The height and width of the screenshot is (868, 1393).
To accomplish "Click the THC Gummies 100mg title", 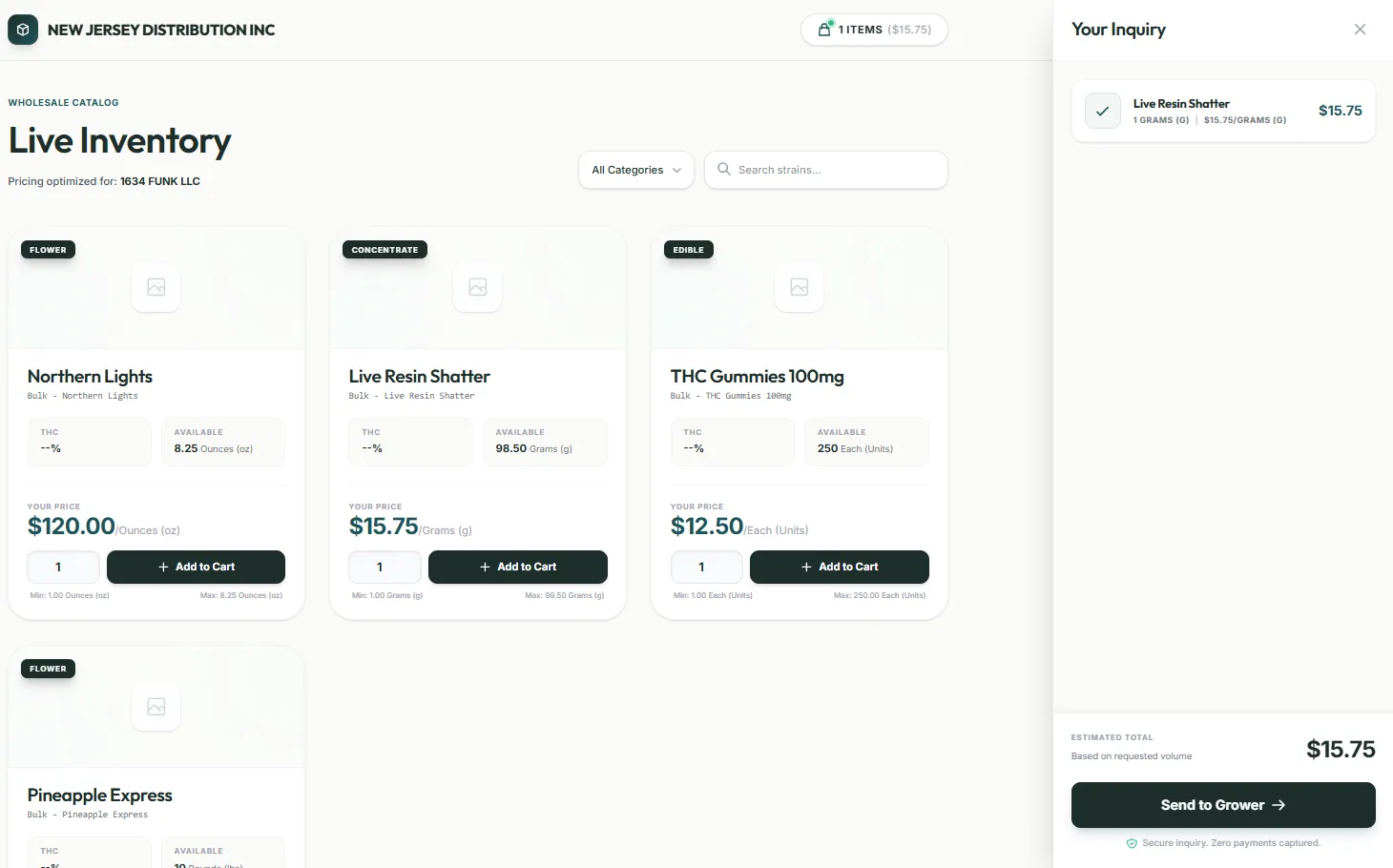I will point(757,377).
